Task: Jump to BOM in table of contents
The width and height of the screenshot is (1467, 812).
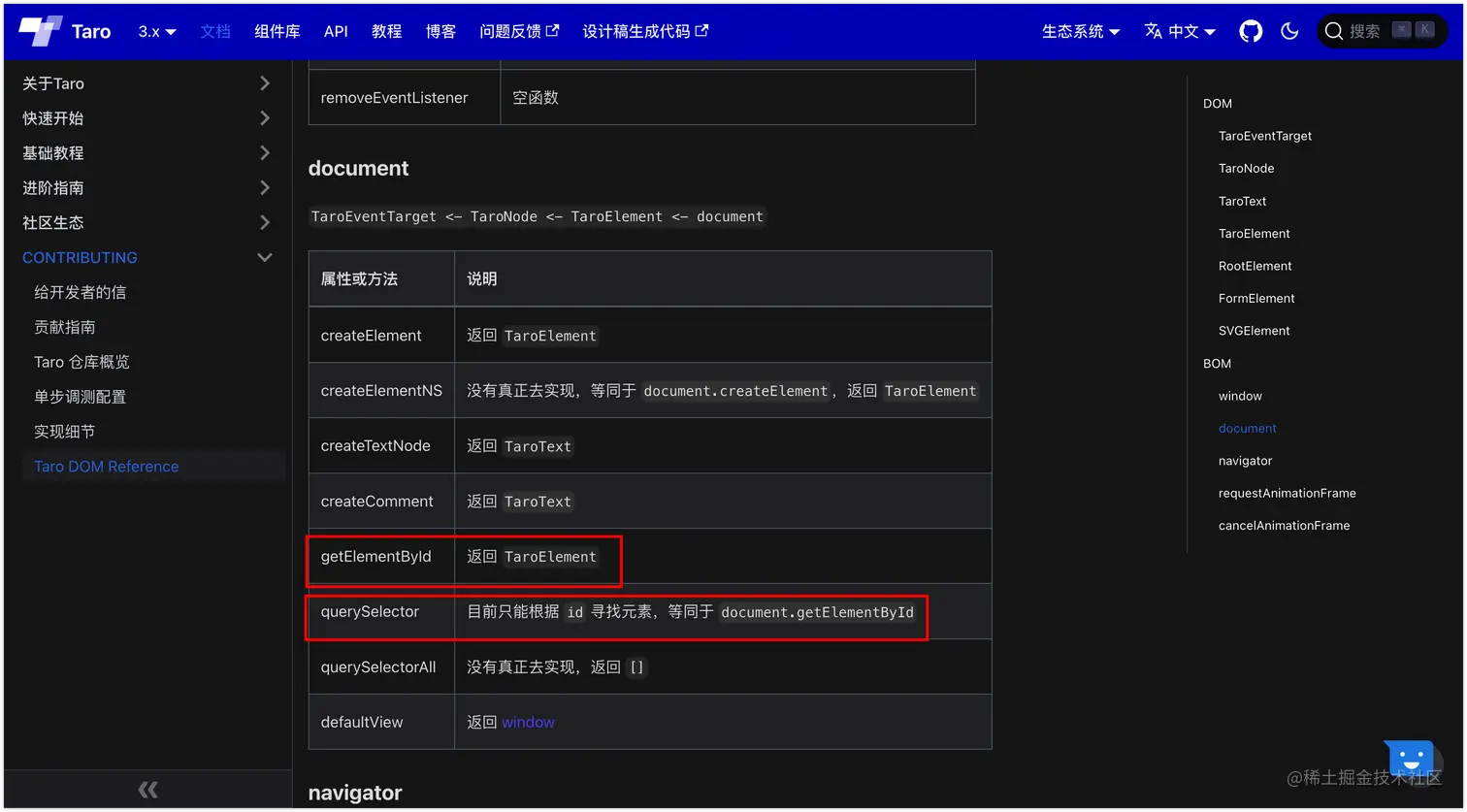Action: 1217,364
